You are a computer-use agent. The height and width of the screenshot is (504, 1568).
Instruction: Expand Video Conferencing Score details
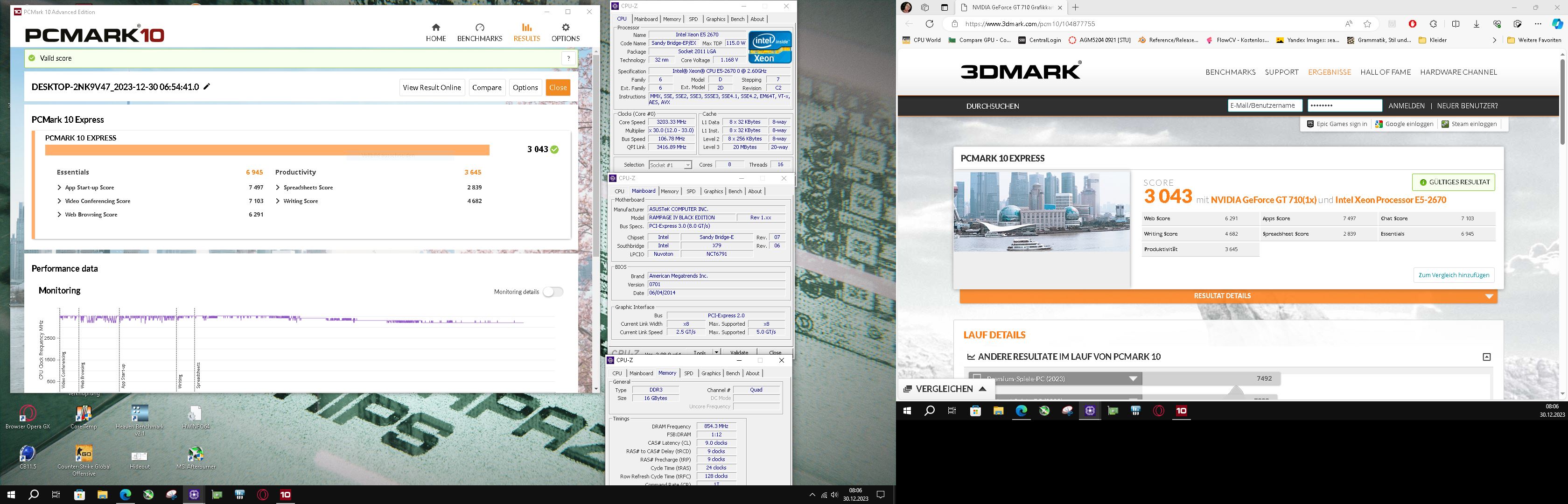pos(59,201)
